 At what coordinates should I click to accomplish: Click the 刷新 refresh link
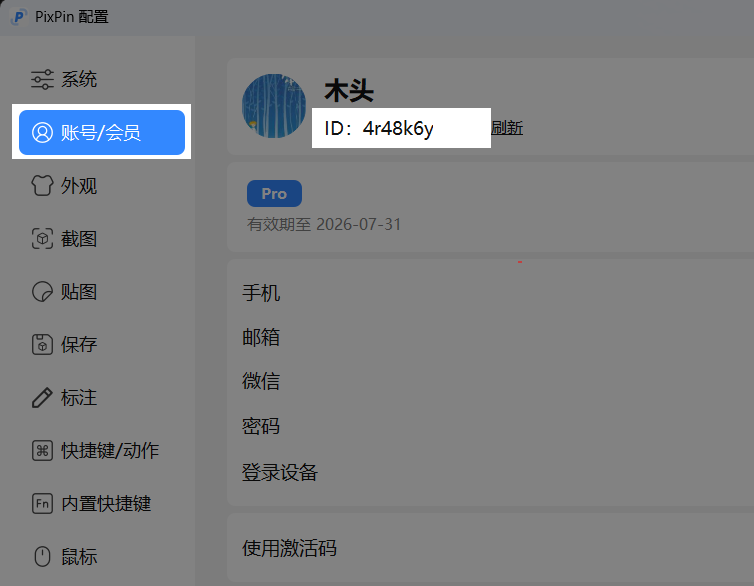coord(507,128)
